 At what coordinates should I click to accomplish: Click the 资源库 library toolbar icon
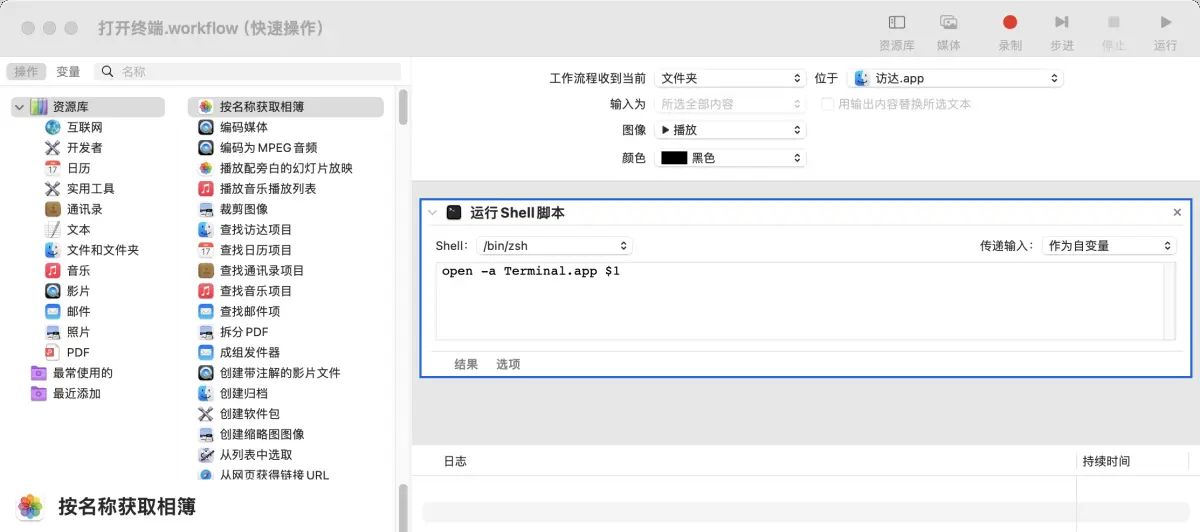(896, 23)
